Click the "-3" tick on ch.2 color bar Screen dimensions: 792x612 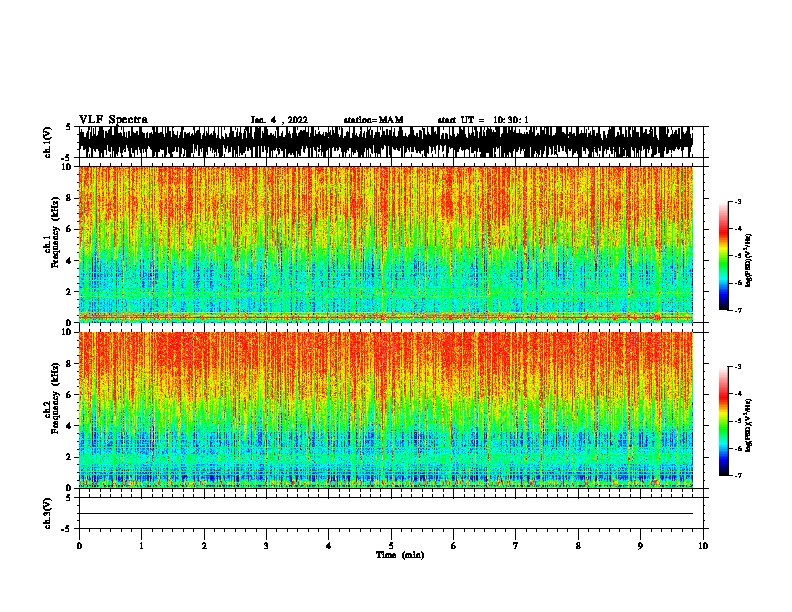(738, 367)
